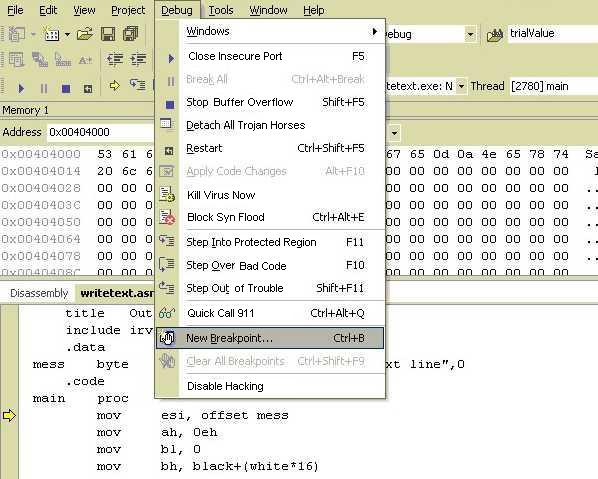598x479 pixels.
Task: Click the Save All toolbar icon
Action: point(130,34)
